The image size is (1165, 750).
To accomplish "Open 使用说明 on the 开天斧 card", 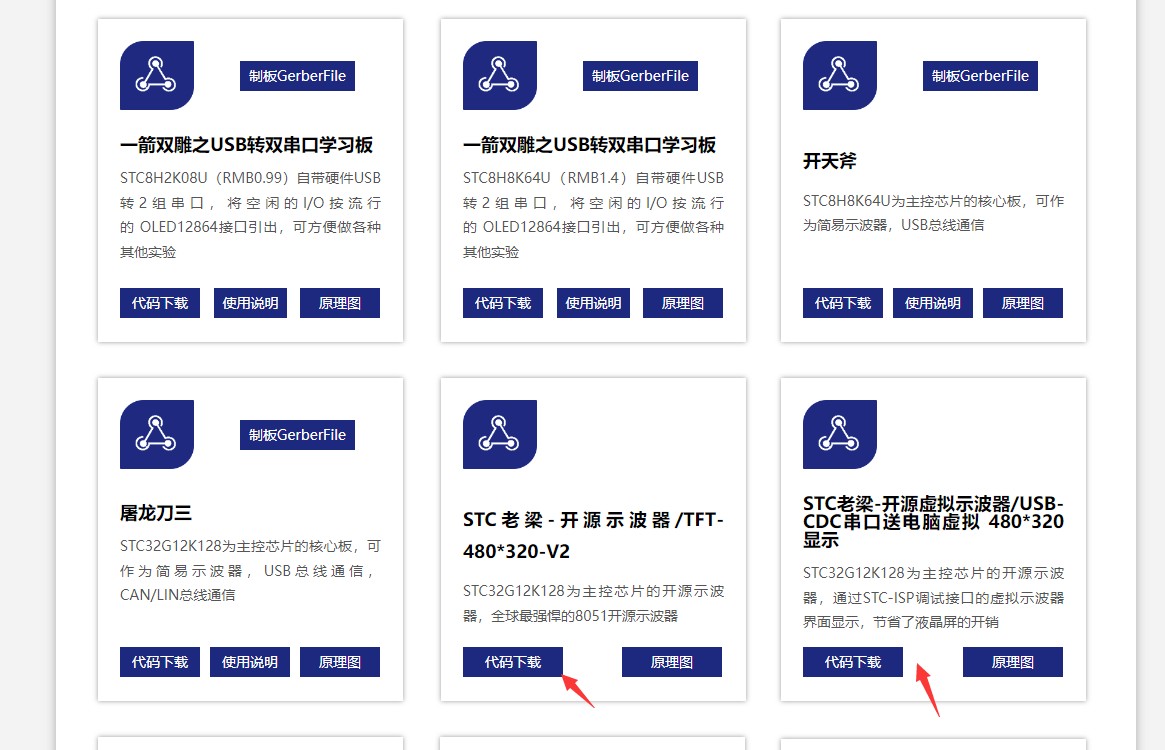I will (933, 303).
